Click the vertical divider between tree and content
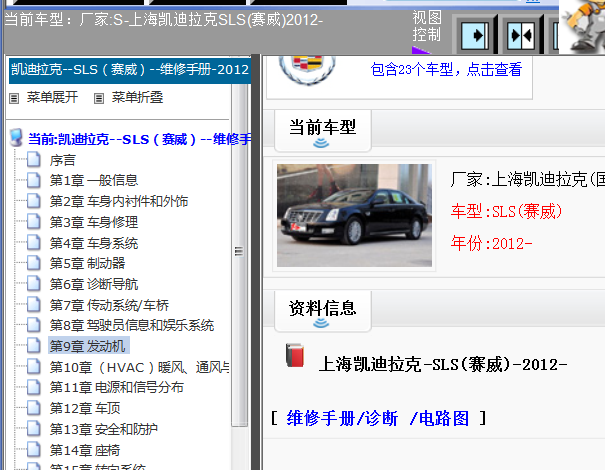This screenshot has width=605, height=470. 256,262
